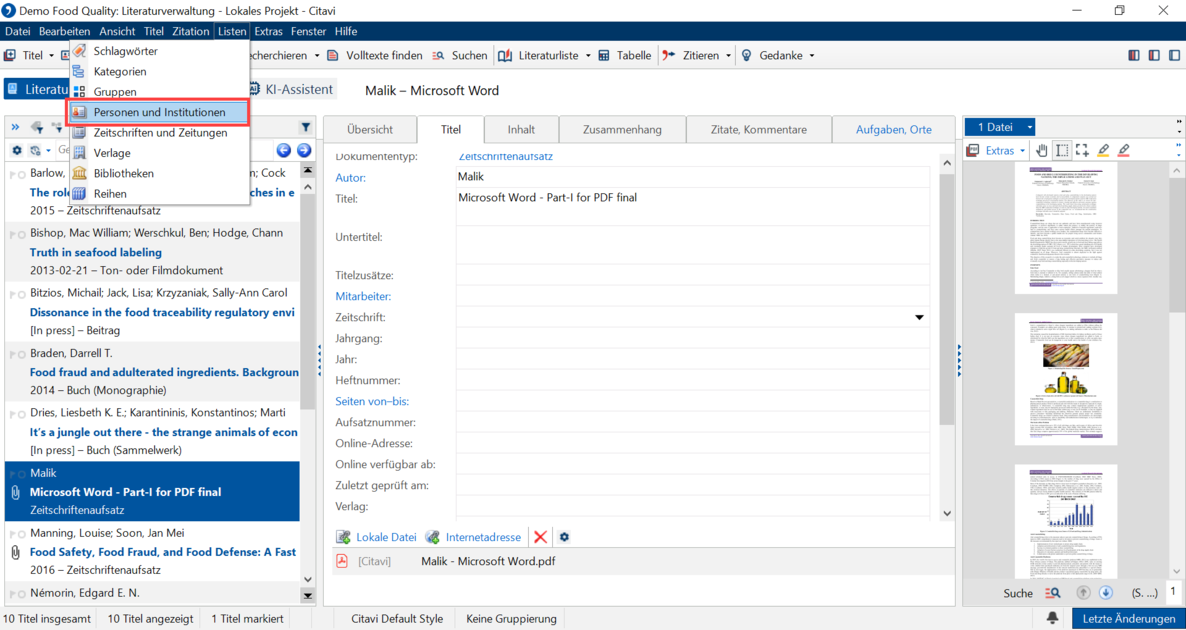Image resolution: width=1186 pixels, height=630 pixels.
Task: Select the Food fraud and adulterated ingredients entry
Action: (x=152, y=372)
